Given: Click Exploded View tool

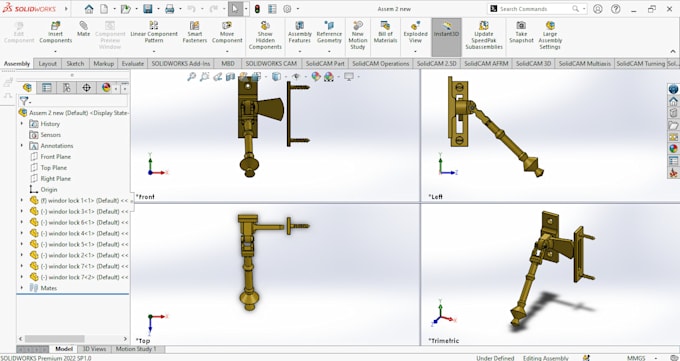Looking at the screenshot, I should (x=415, y=33).
